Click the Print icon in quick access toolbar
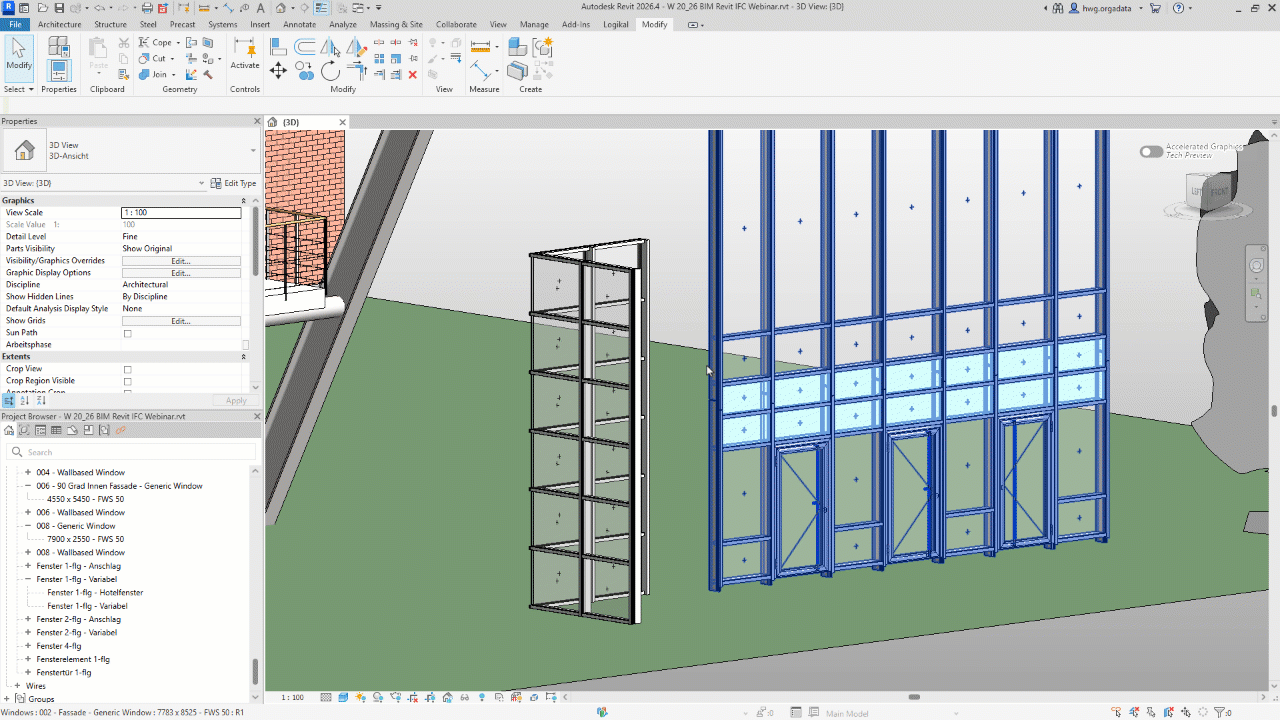The image size is (1280, 720). coord(147,8)
